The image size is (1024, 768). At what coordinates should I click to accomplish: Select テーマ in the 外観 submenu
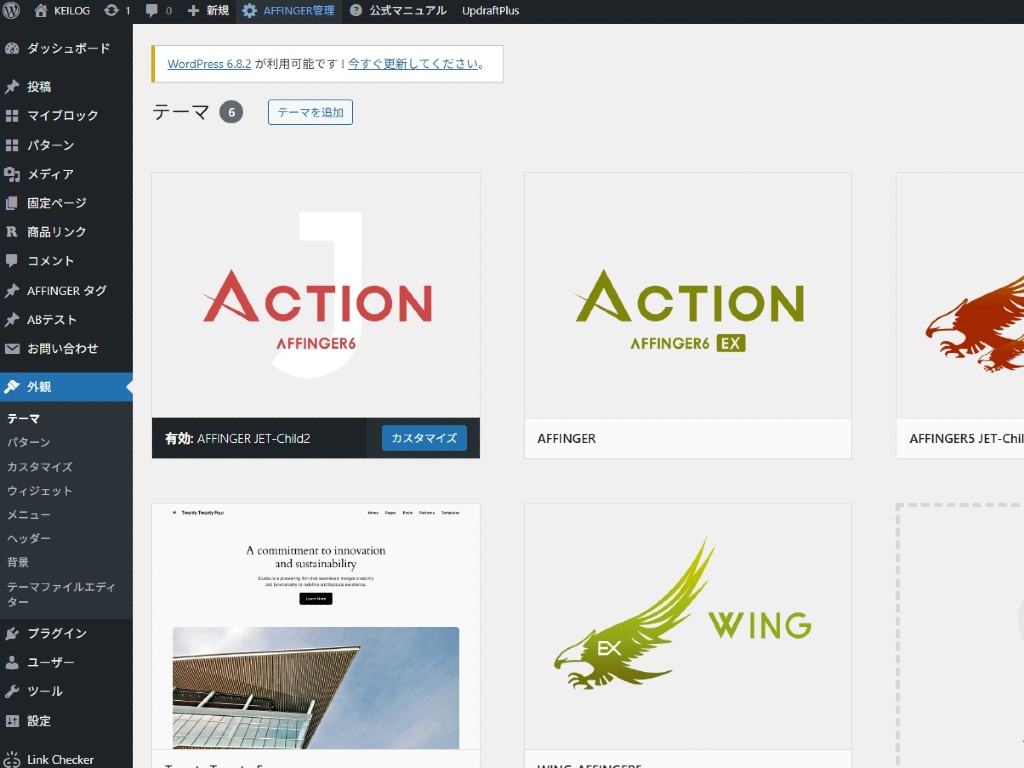point(24,419)
